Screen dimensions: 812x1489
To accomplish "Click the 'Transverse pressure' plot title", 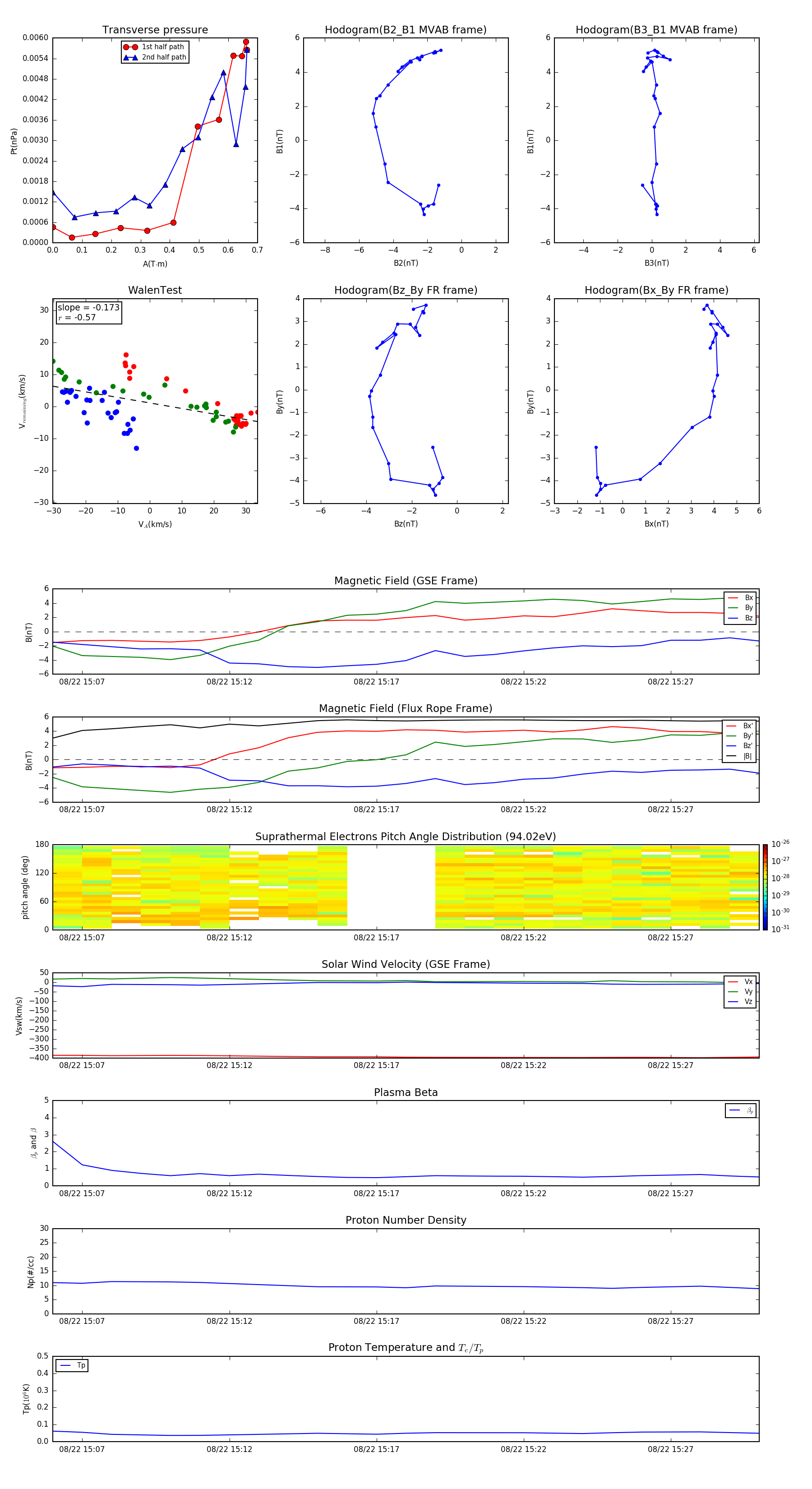I will point(155,30).
